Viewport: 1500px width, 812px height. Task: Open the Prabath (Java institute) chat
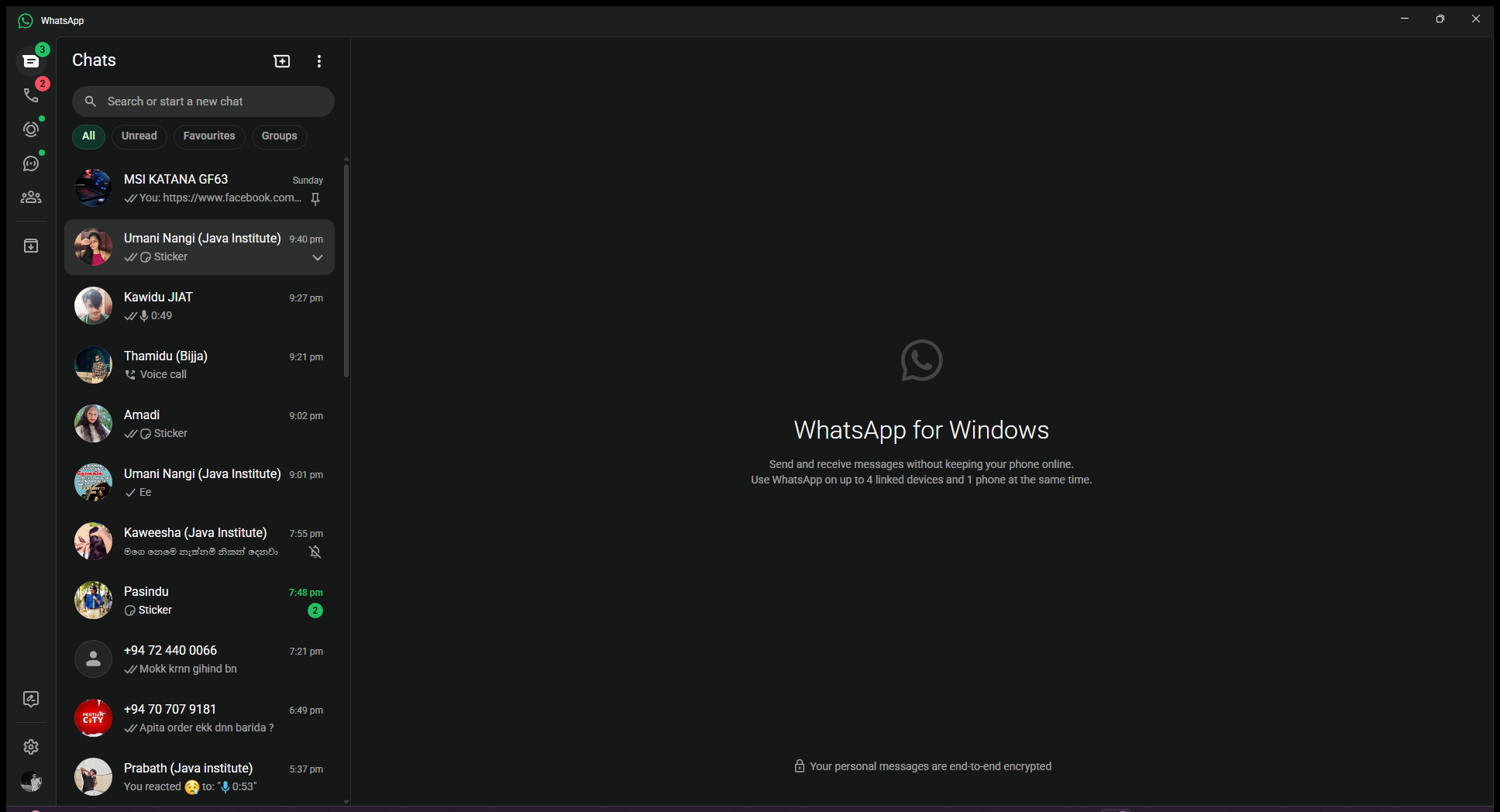tap(200, 777)
